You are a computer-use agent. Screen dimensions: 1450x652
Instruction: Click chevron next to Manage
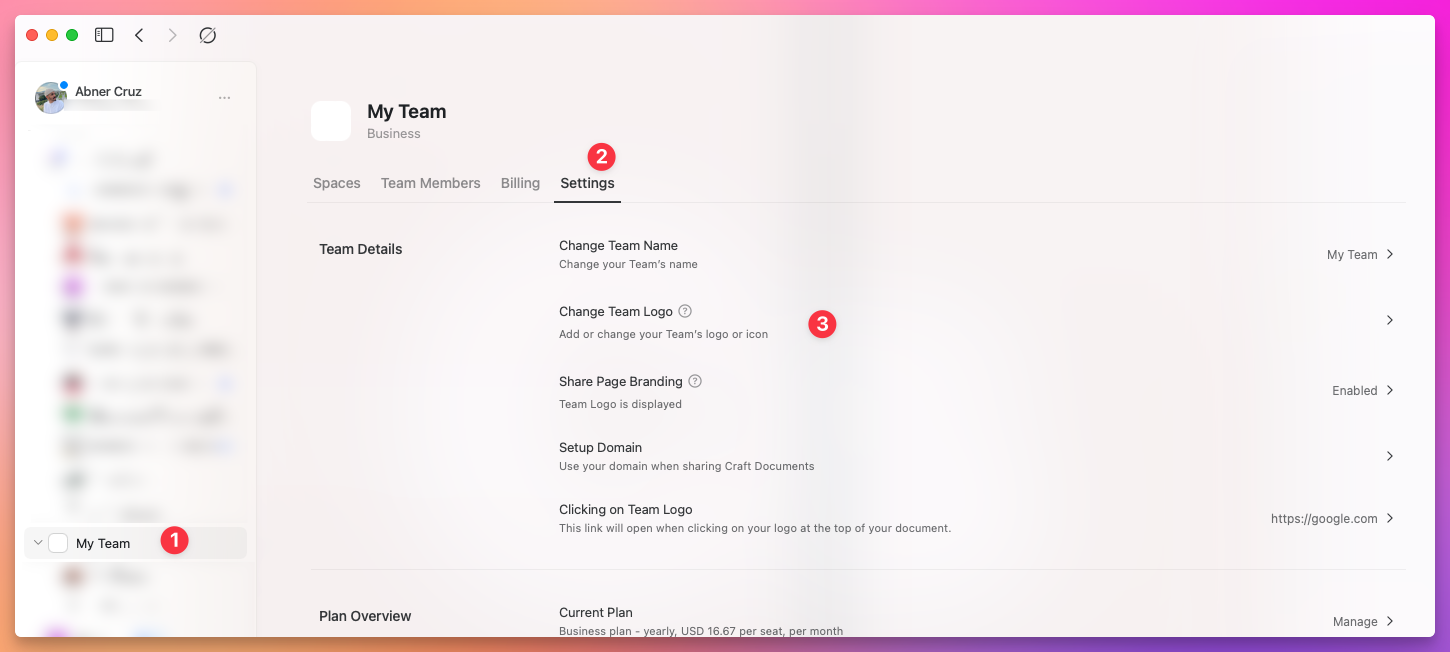[1389, 621]
